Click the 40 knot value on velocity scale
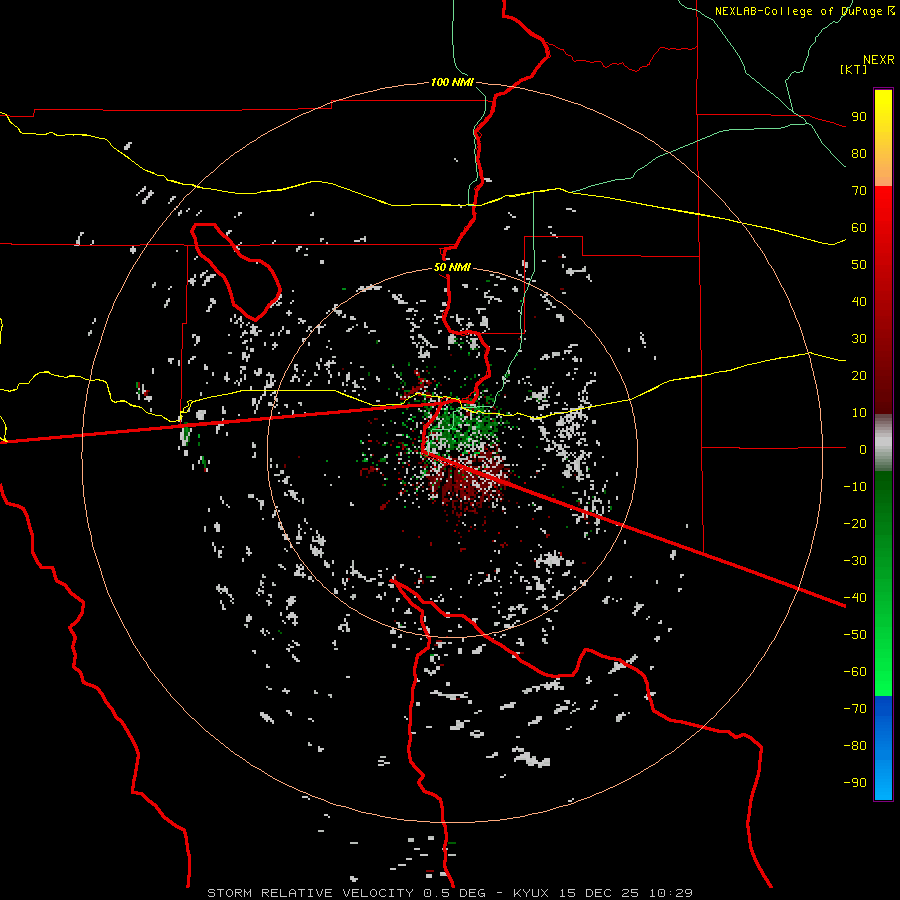This screenshot has width=900, height=900. point(859,301)
